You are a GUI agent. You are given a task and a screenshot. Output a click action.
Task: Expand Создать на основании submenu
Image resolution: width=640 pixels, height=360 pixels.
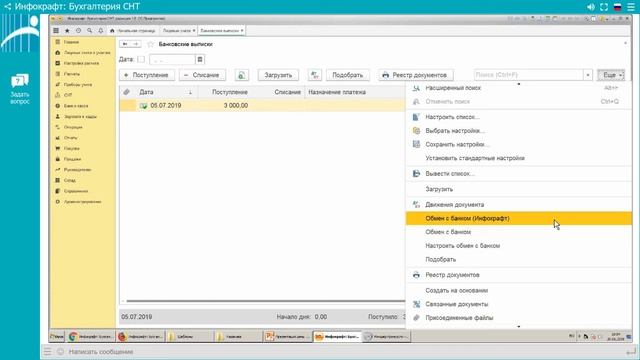click(519, 291)
